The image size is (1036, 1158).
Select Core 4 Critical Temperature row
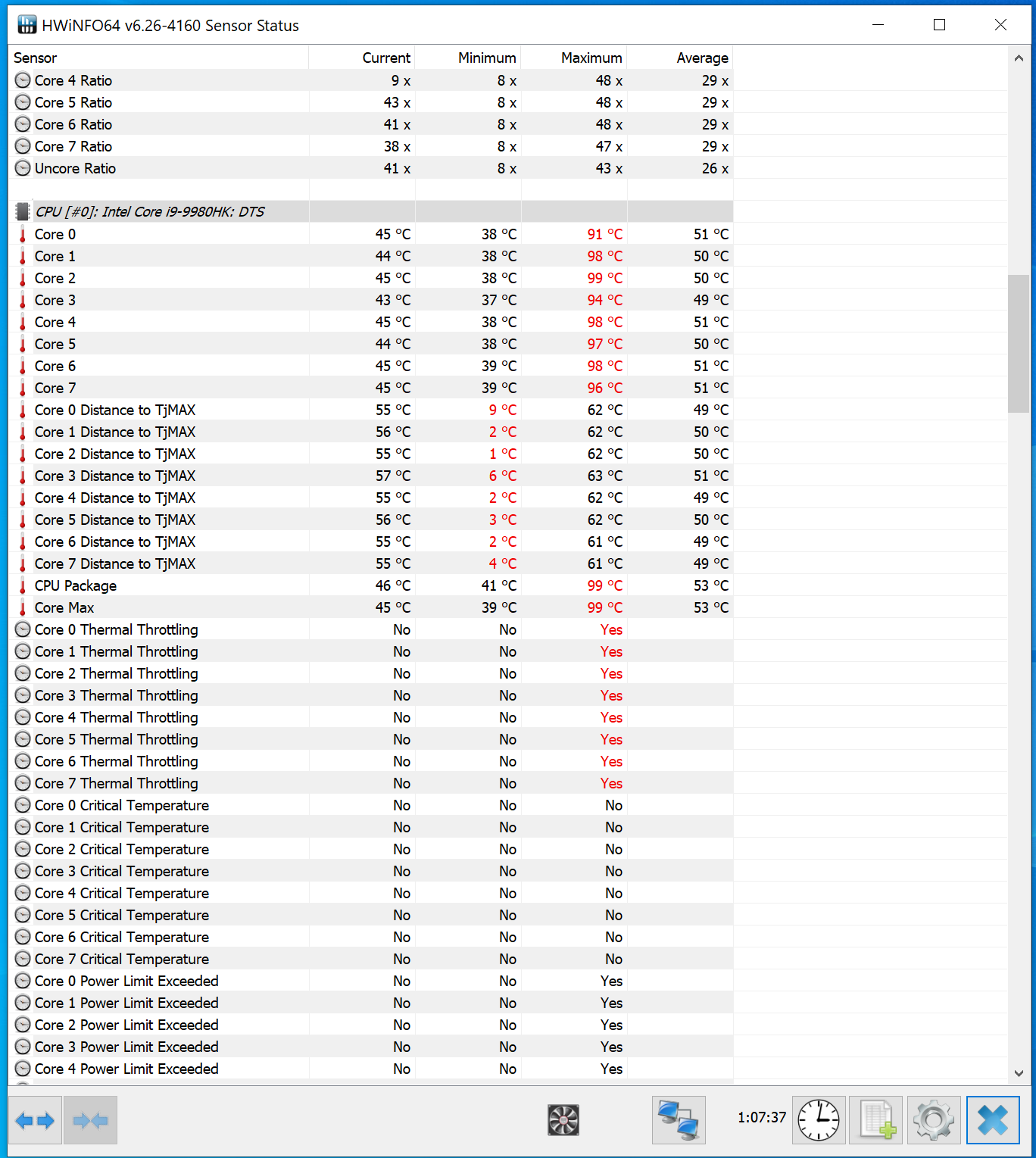[371, 893]
